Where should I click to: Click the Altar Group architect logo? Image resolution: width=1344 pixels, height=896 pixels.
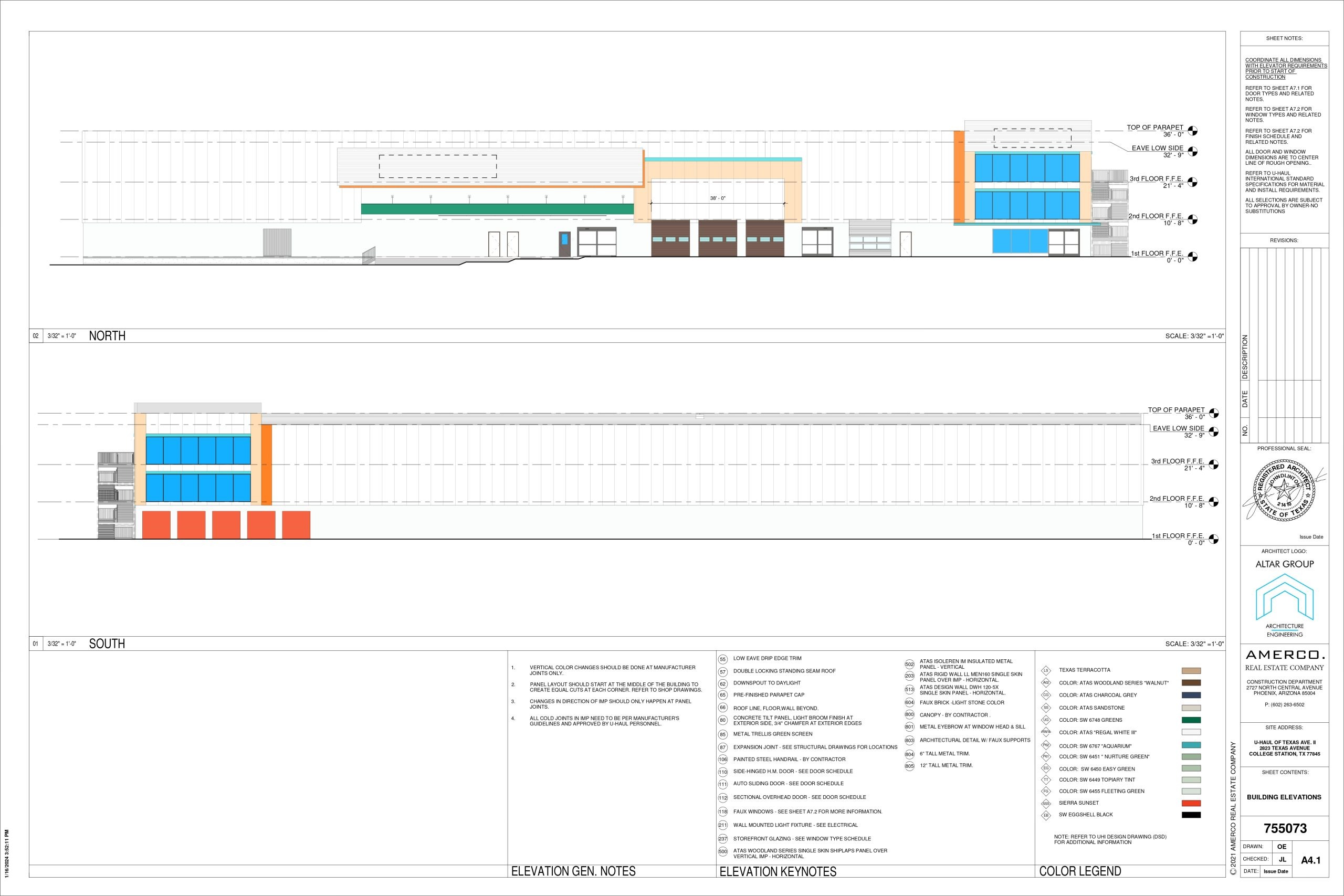[x=1284, y=597]
